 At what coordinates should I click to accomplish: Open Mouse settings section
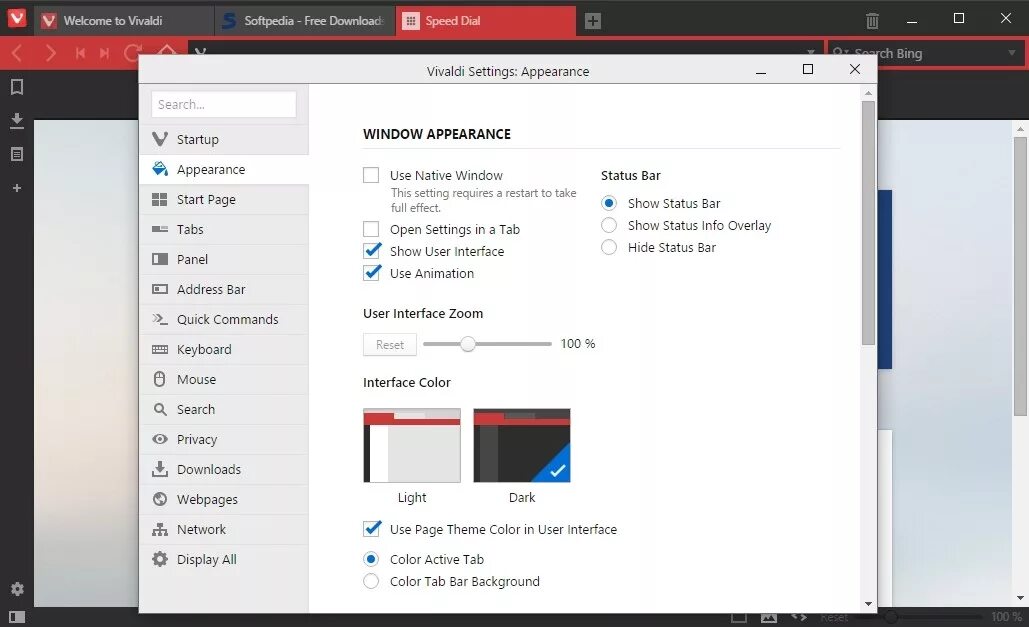[224, 379]
